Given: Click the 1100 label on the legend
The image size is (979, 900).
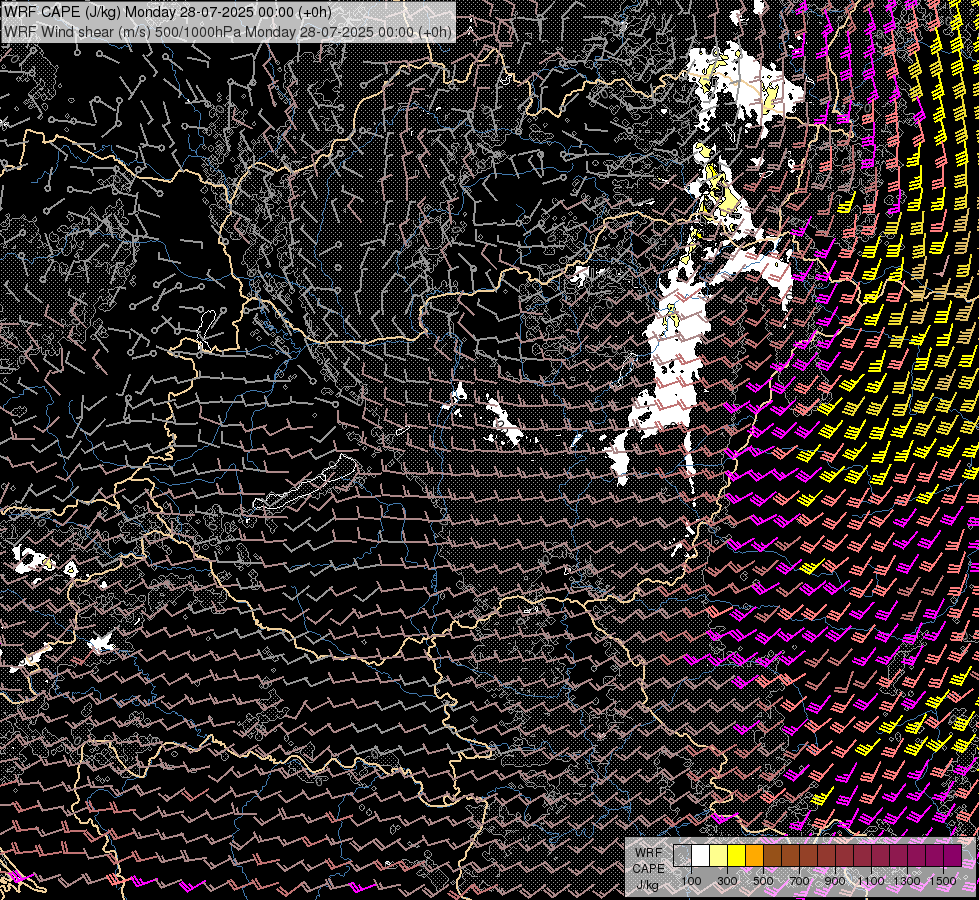Looking at the screenshot, I should click(x=871, y=881).
